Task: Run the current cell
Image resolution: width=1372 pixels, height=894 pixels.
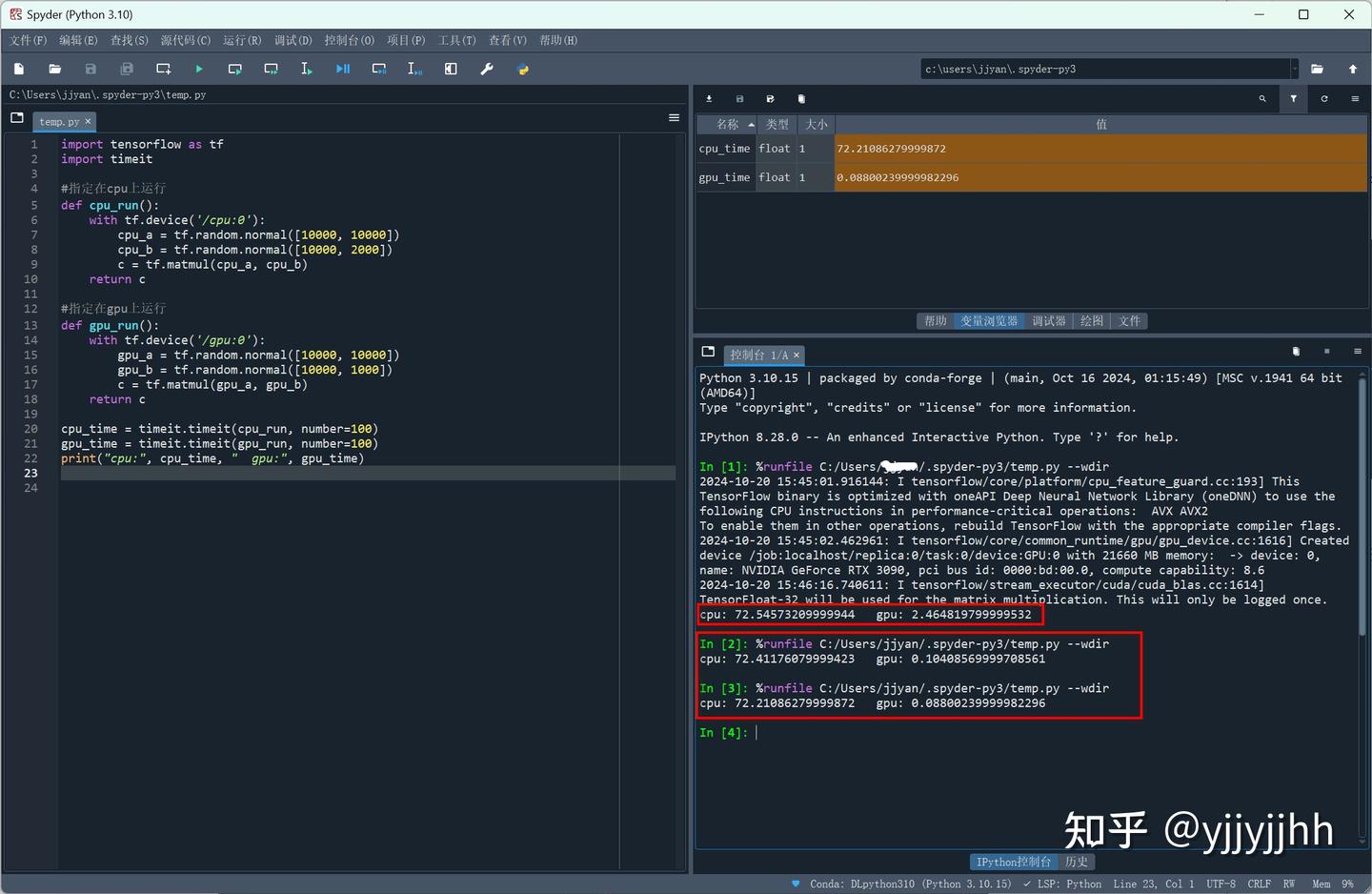Action: coord(235,69)
